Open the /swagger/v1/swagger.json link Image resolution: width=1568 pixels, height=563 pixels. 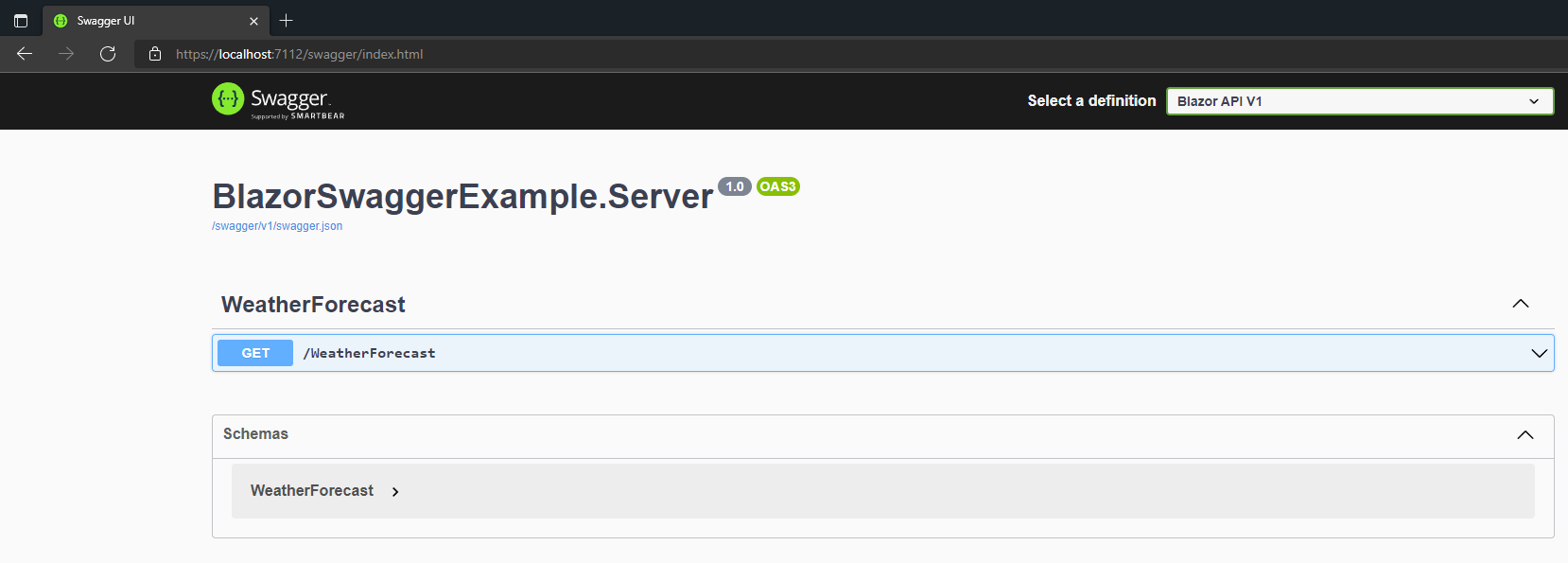point(277,226)
